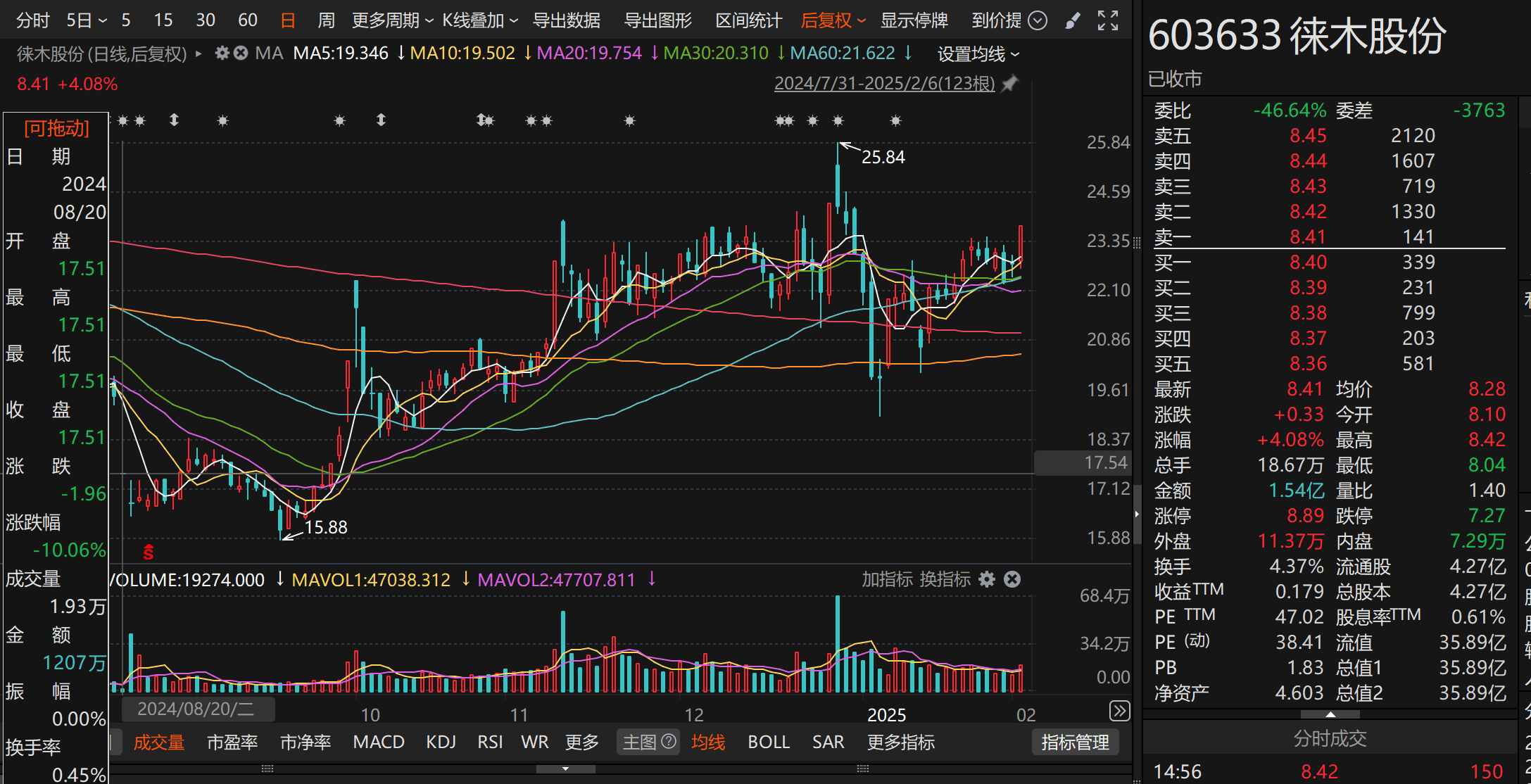The width and height of the screenshot is (1531, 784).
Task: Expand the 更多周期 dropdown
Action: (x=392, y=20)
